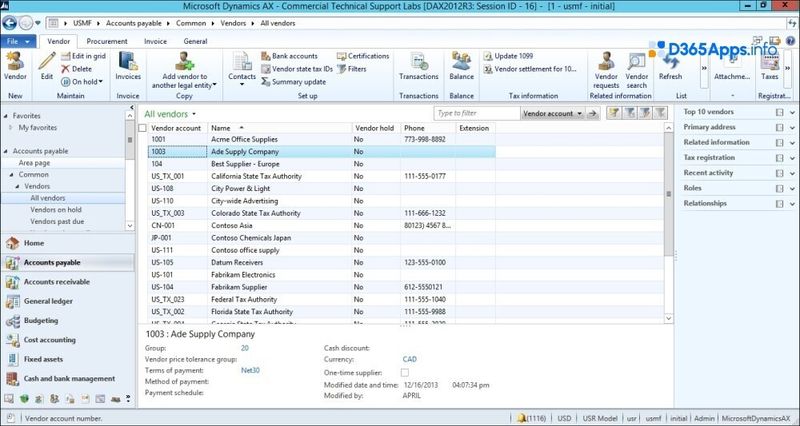Open Accounts receivable module
The height and width of the screenshot is (426, 800).
coord(68,282)
